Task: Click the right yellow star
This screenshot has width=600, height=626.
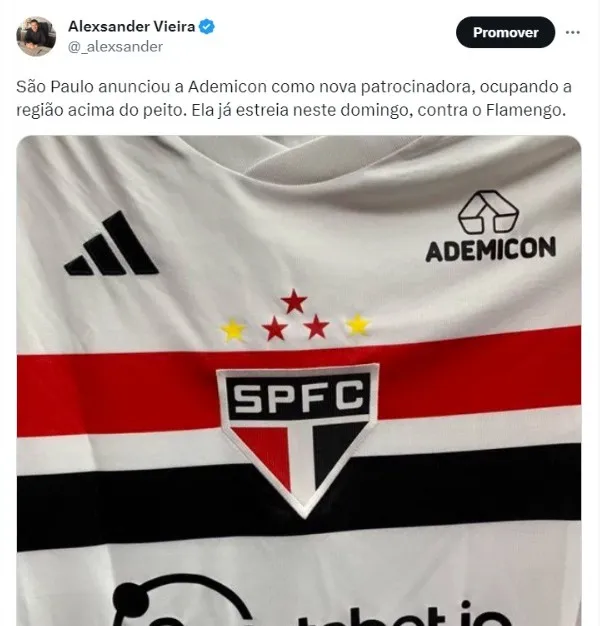Action: pyautogui.click(x=358, y=325)
